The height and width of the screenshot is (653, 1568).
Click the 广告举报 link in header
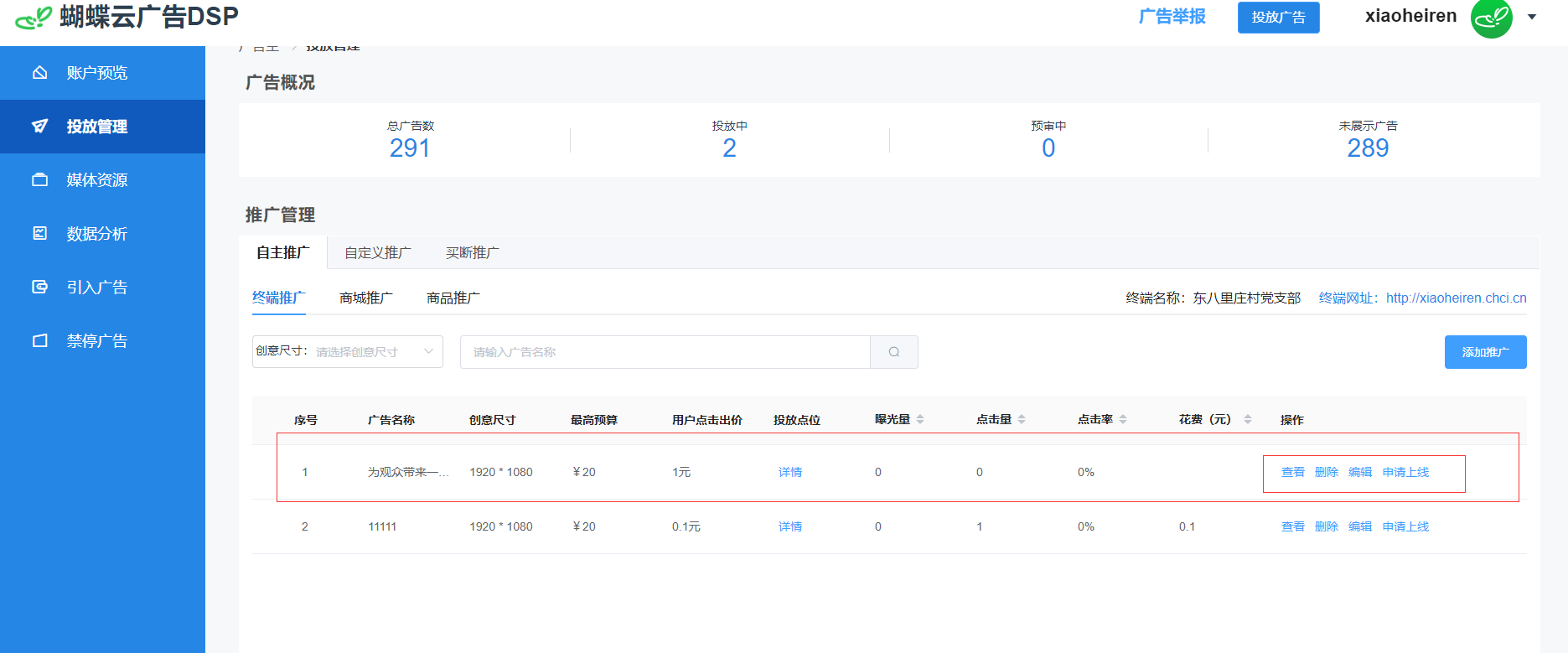coord(1172,17)
